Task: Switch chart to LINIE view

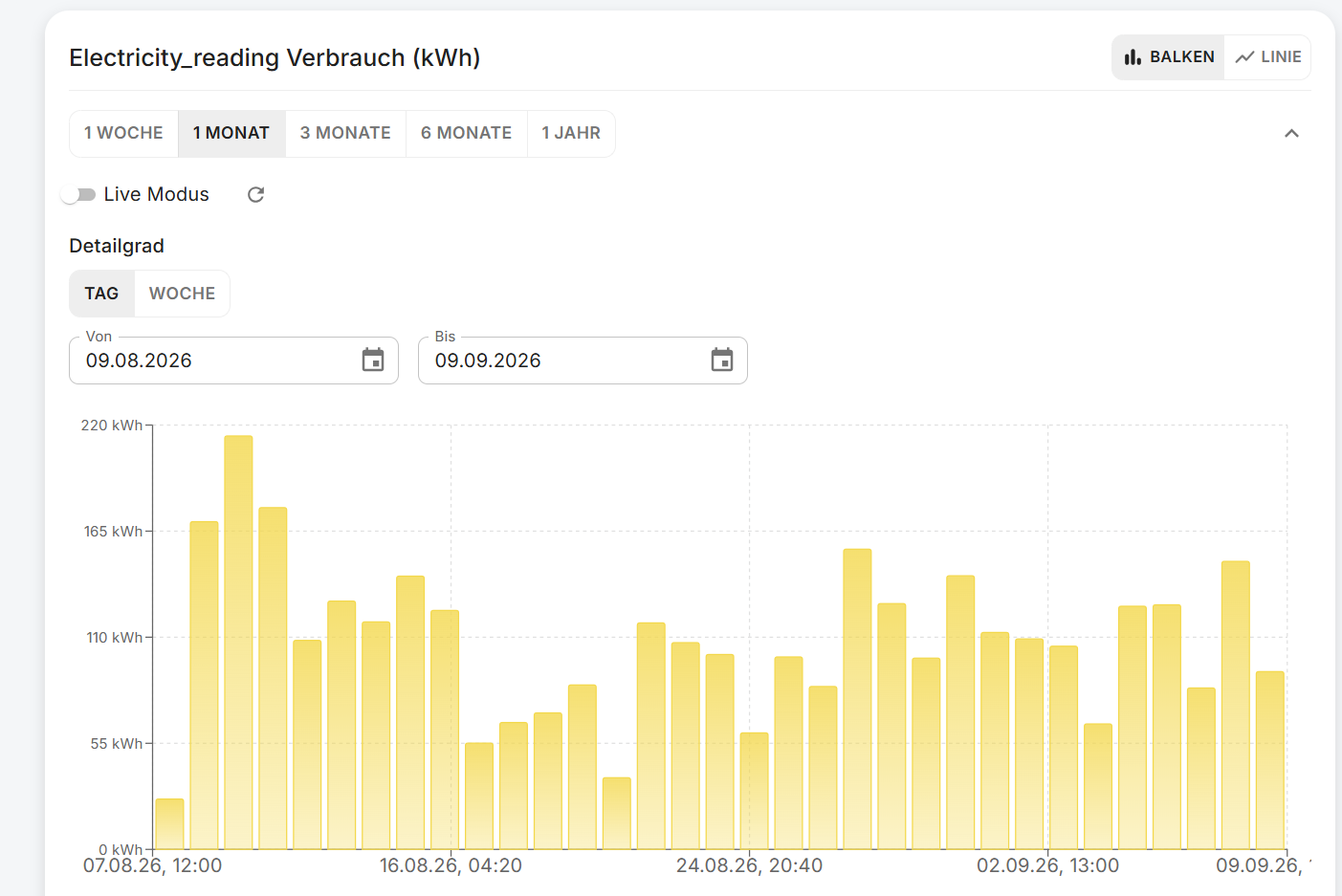Action: pyautogui.click(x=1267, y=57)
